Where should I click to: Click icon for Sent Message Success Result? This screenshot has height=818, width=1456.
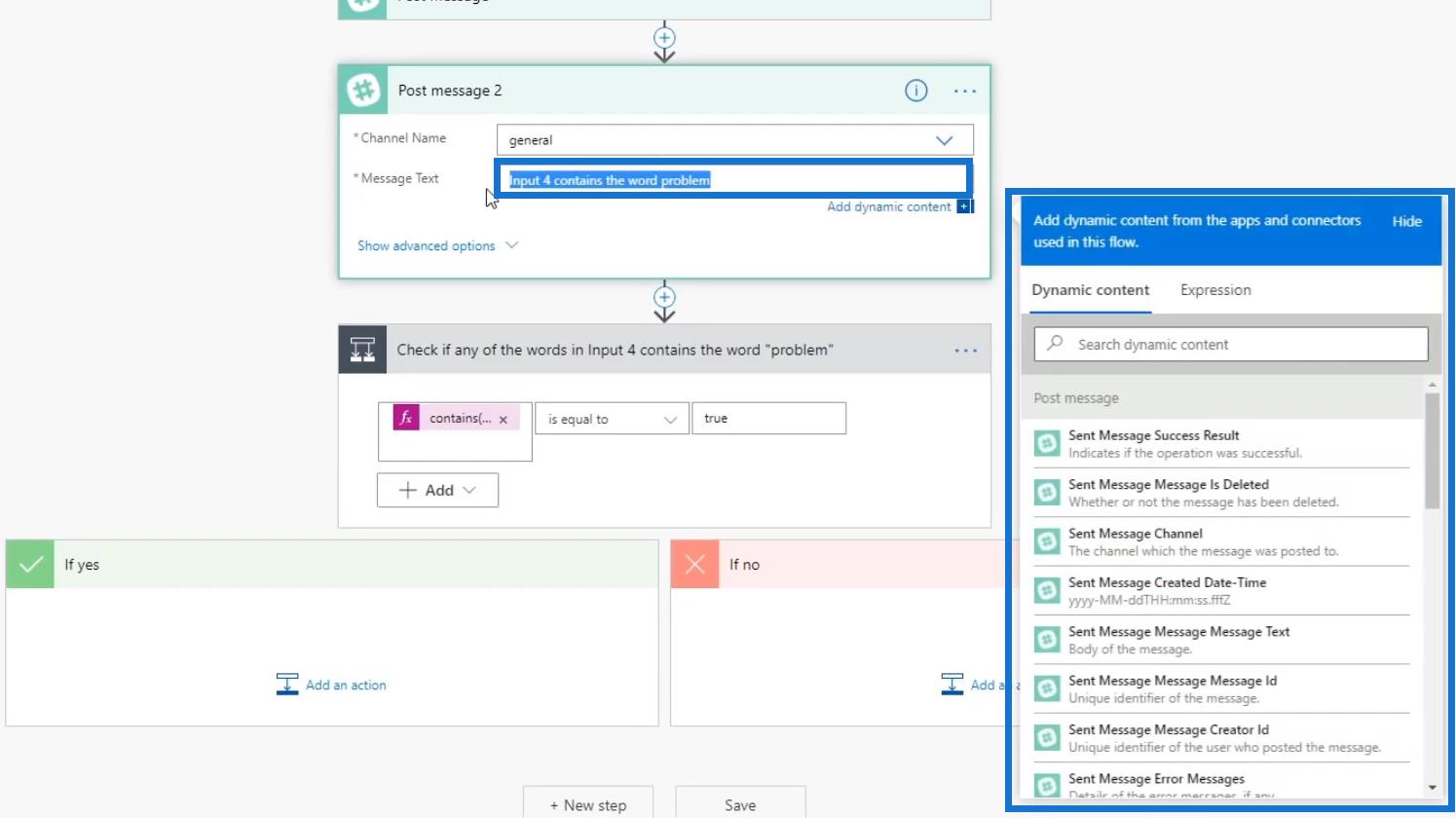pos(1047,444)
